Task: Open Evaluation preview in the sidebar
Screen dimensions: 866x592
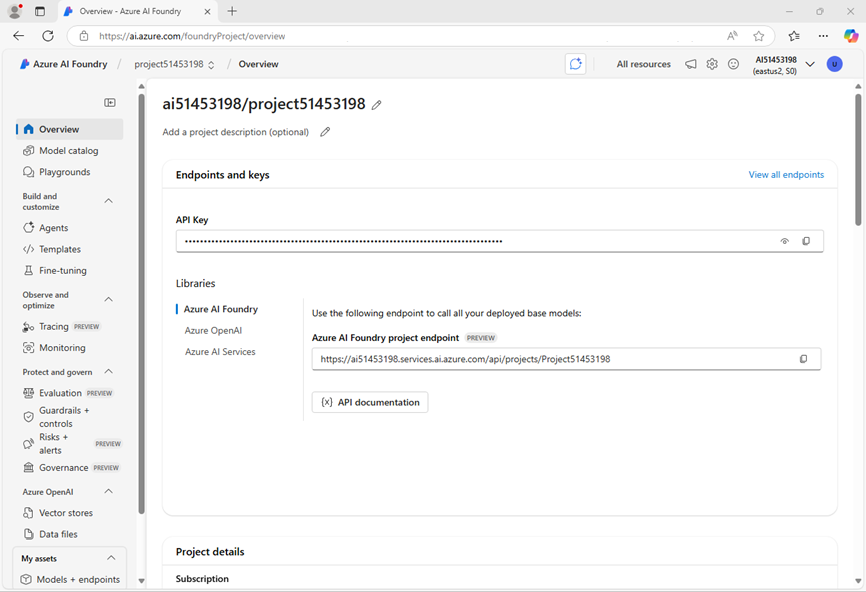Action: click(x=70, y=393)
